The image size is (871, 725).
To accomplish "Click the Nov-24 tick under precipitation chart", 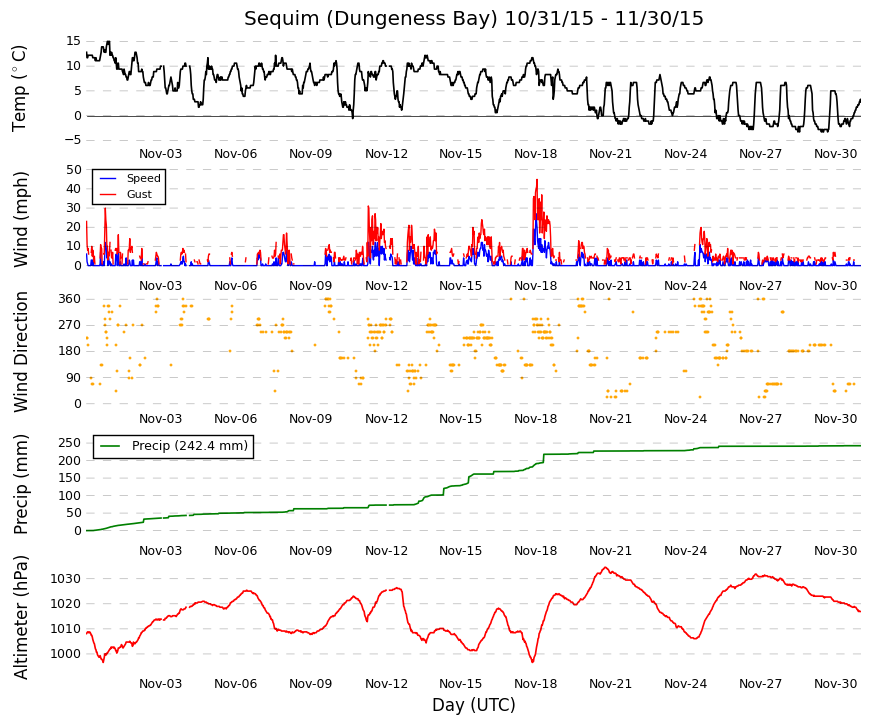I will coord(685,551).
